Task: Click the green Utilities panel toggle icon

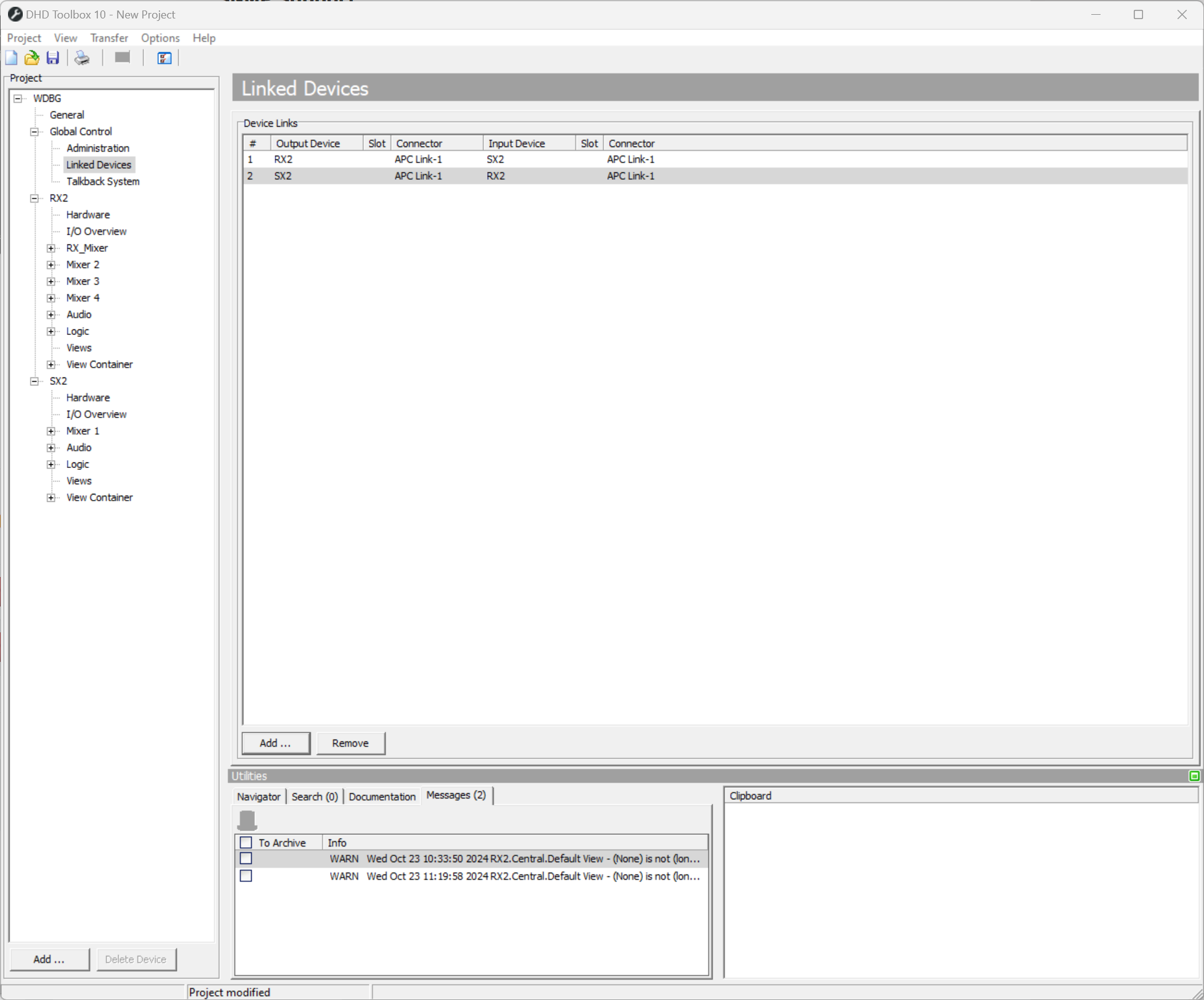Action: point(1194,776)
